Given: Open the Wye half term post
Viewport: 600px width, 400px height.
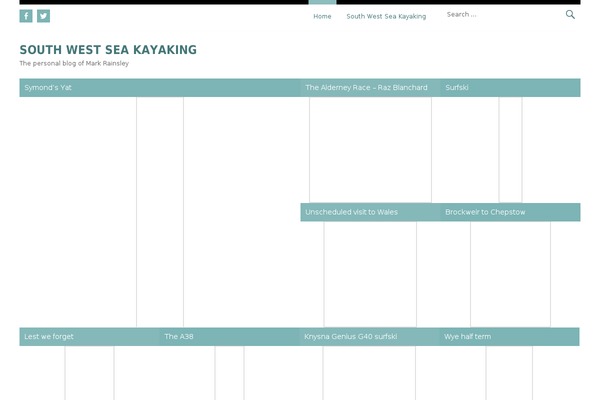Looking at the screenshot, I should [x=468, y=337].
